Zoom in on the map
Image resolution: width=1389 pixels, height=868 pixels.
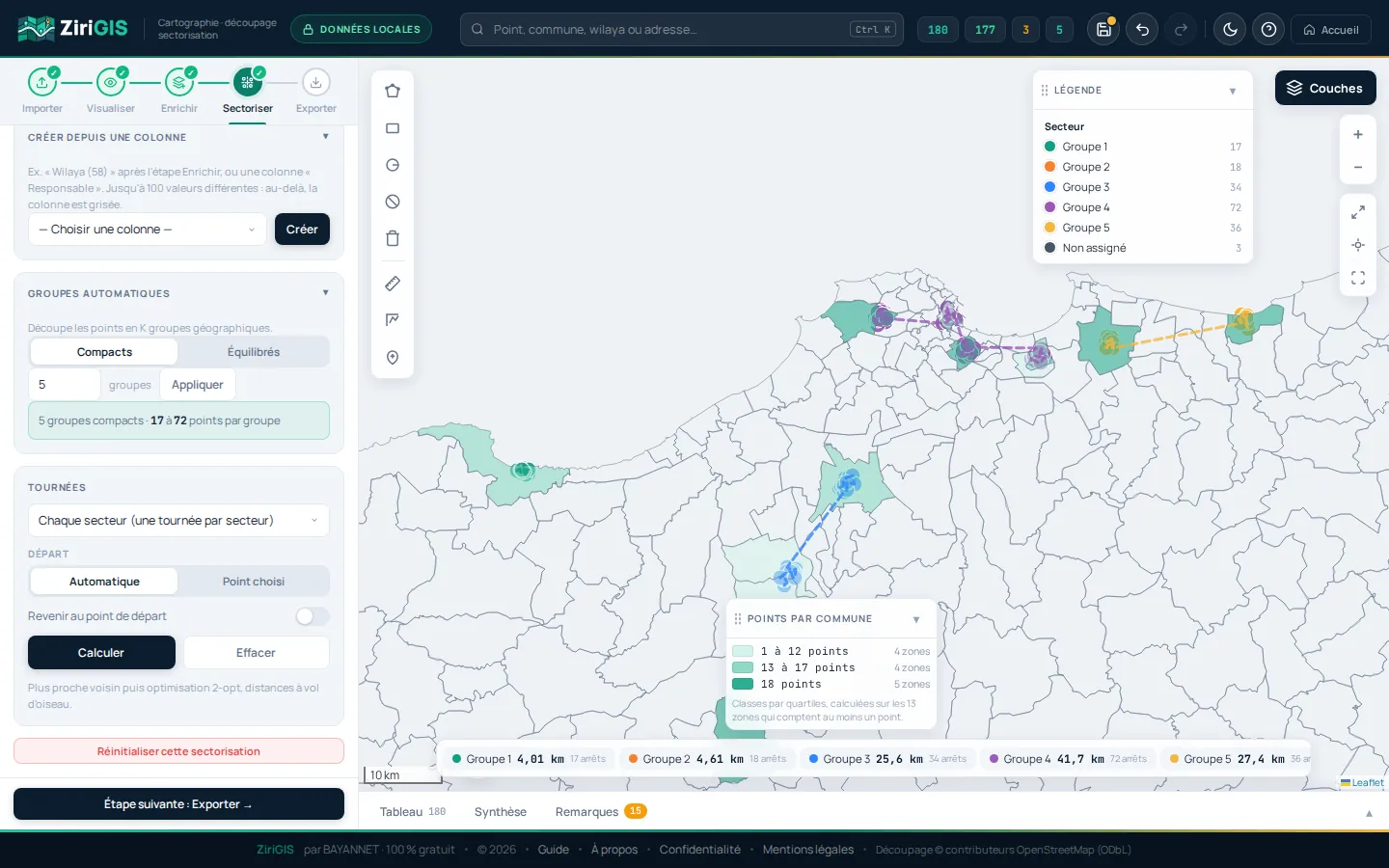pyautogui.click(x=1358, y=134)
